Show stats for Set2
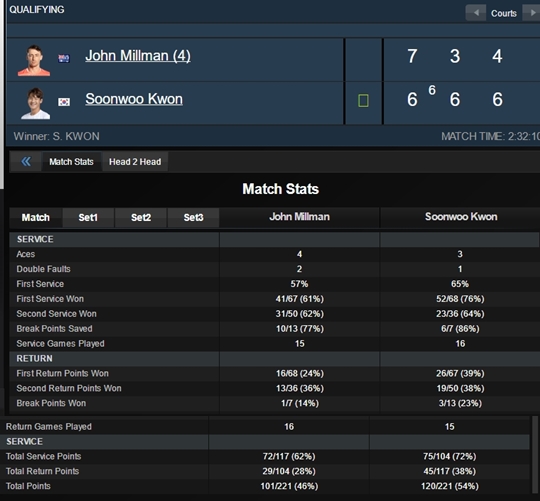 point(141,217)
